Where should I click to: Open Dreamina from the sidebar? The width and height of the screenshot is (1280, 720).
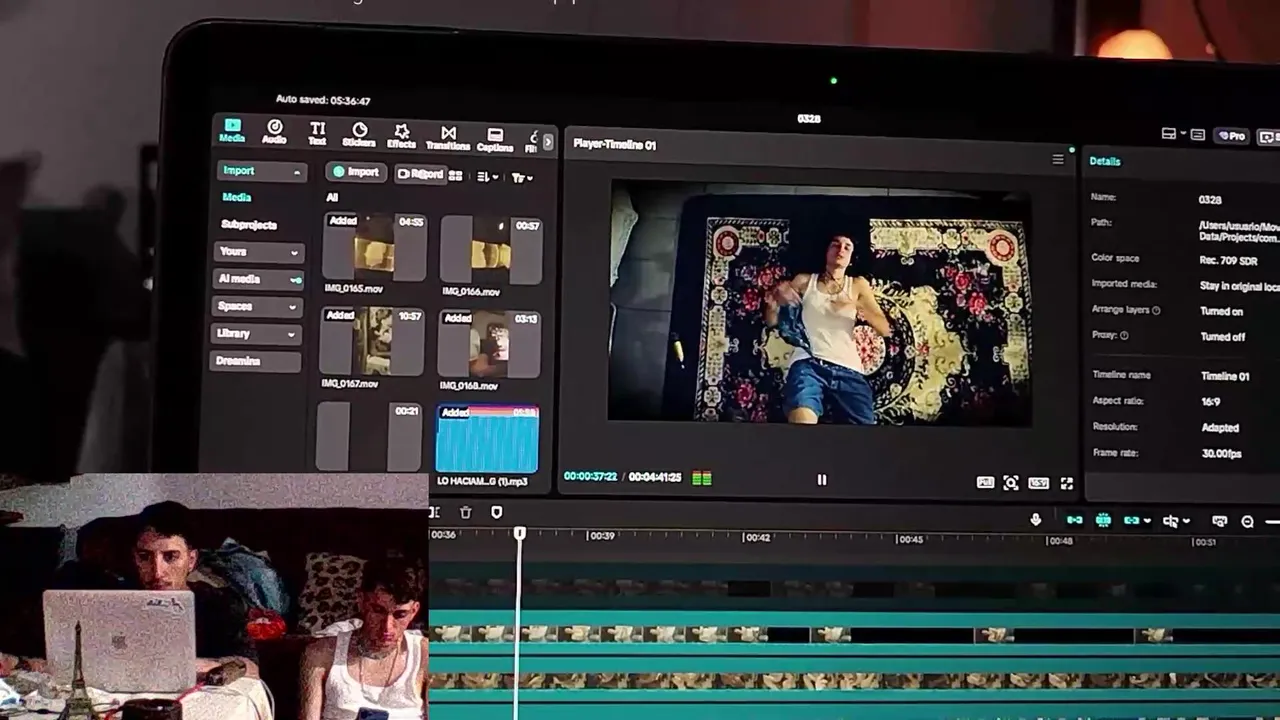255,361
